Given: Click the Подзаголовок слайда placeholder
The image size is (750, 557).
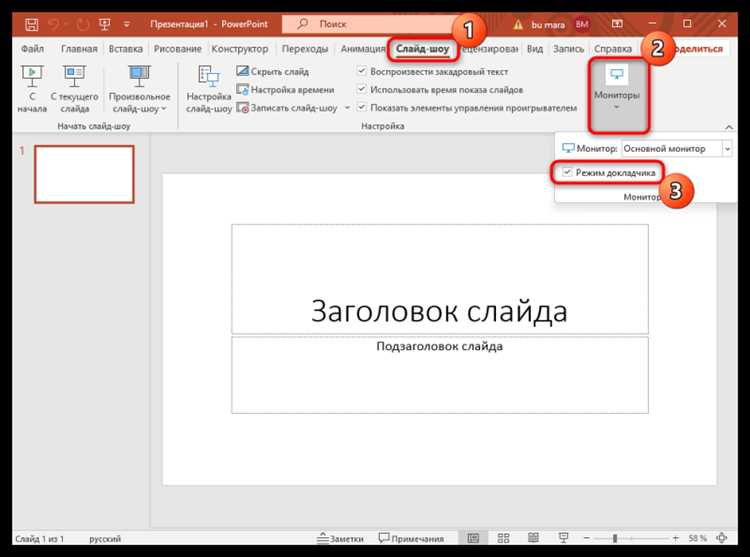Looking at the screenshot, I should coord(440,375).
